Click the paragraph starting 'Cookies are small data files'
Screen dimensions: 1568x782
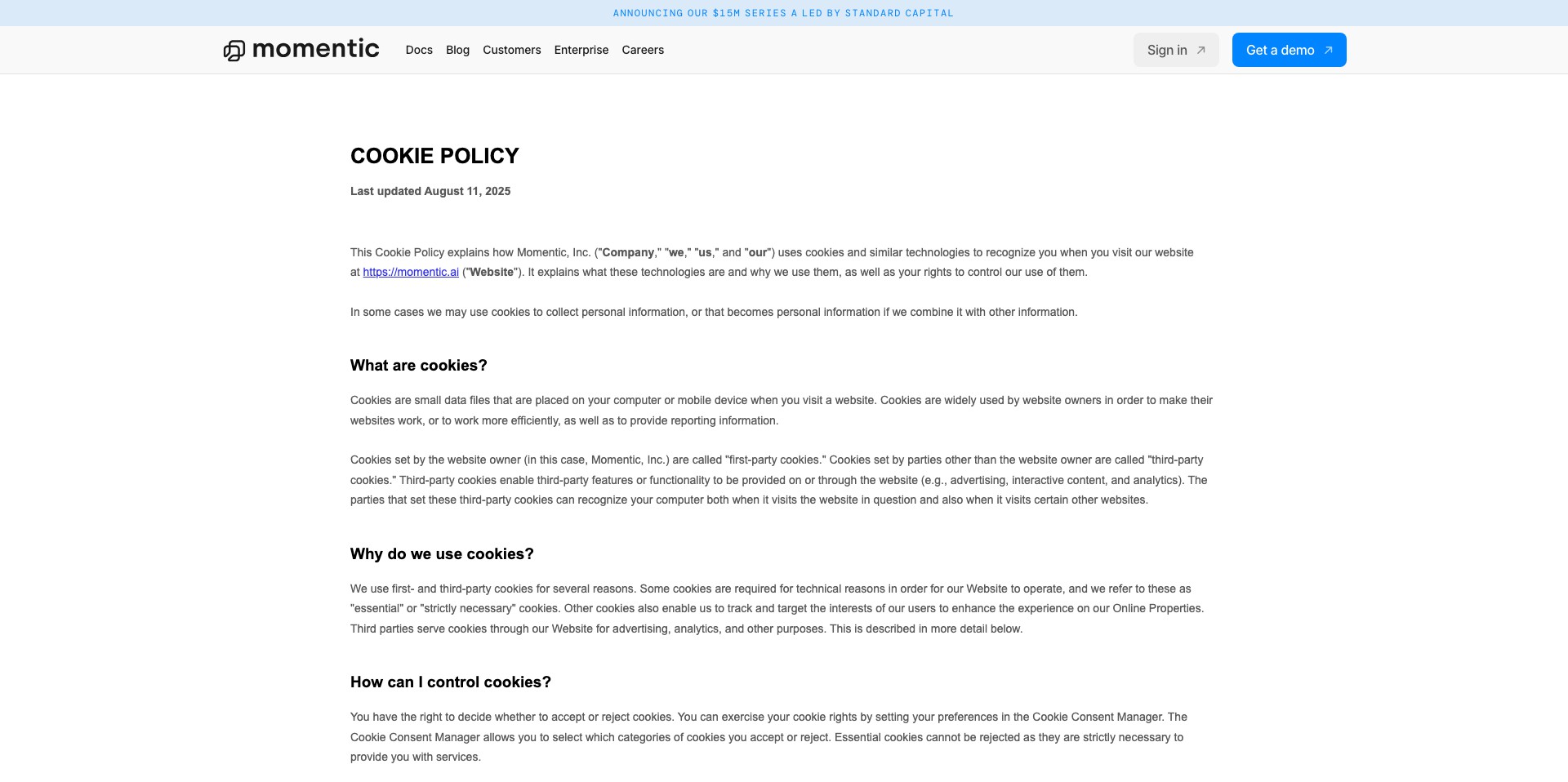pos(782,411)
